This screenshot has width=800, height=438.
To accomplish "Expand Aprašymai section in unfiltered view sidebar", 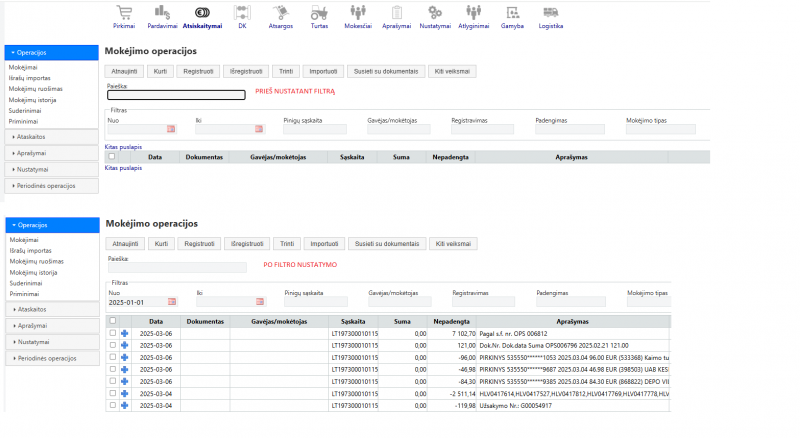I will pos(52,153).
